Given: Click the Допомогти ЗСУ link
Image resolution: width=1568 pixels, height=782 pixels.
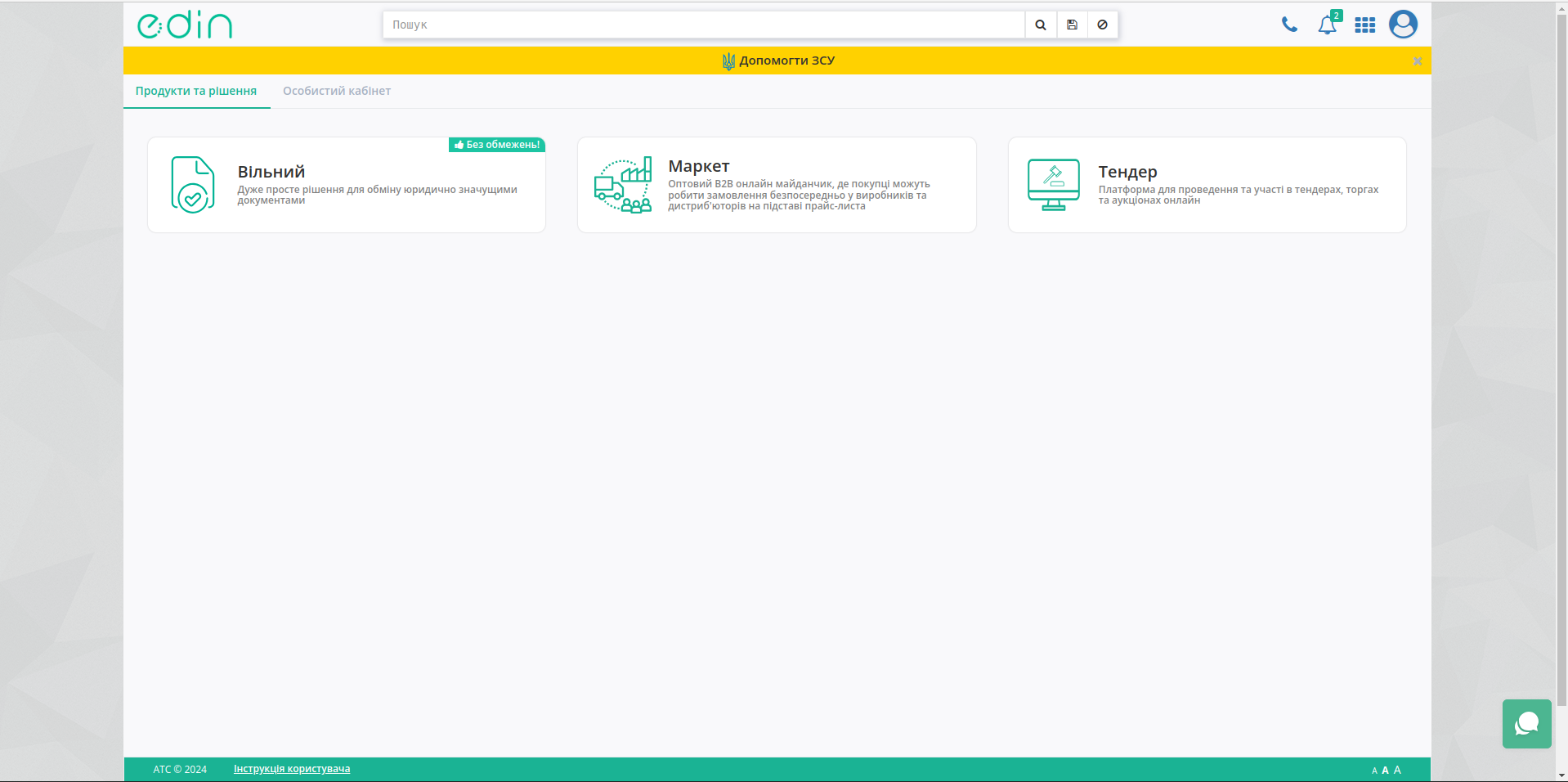Looking at the screenshot, I should [x=786, y=61].
